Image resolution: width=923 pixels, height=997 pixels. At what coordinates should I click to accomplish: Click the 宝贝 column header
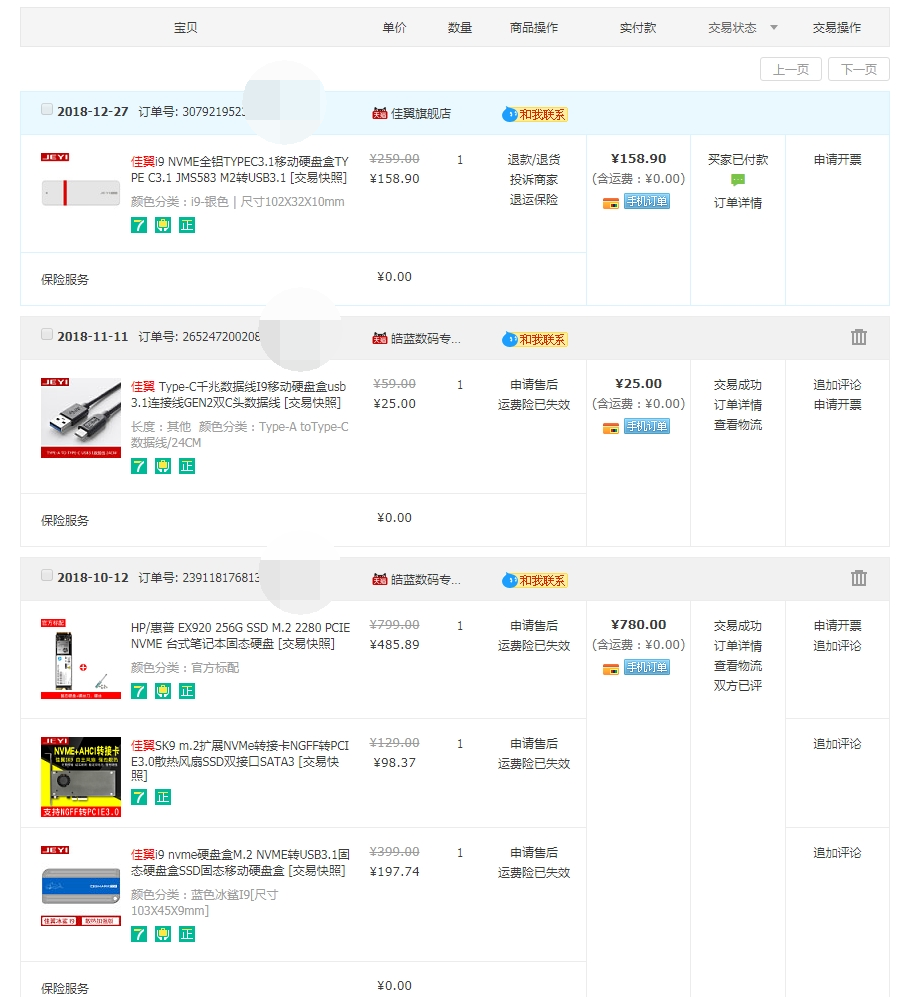186,27
